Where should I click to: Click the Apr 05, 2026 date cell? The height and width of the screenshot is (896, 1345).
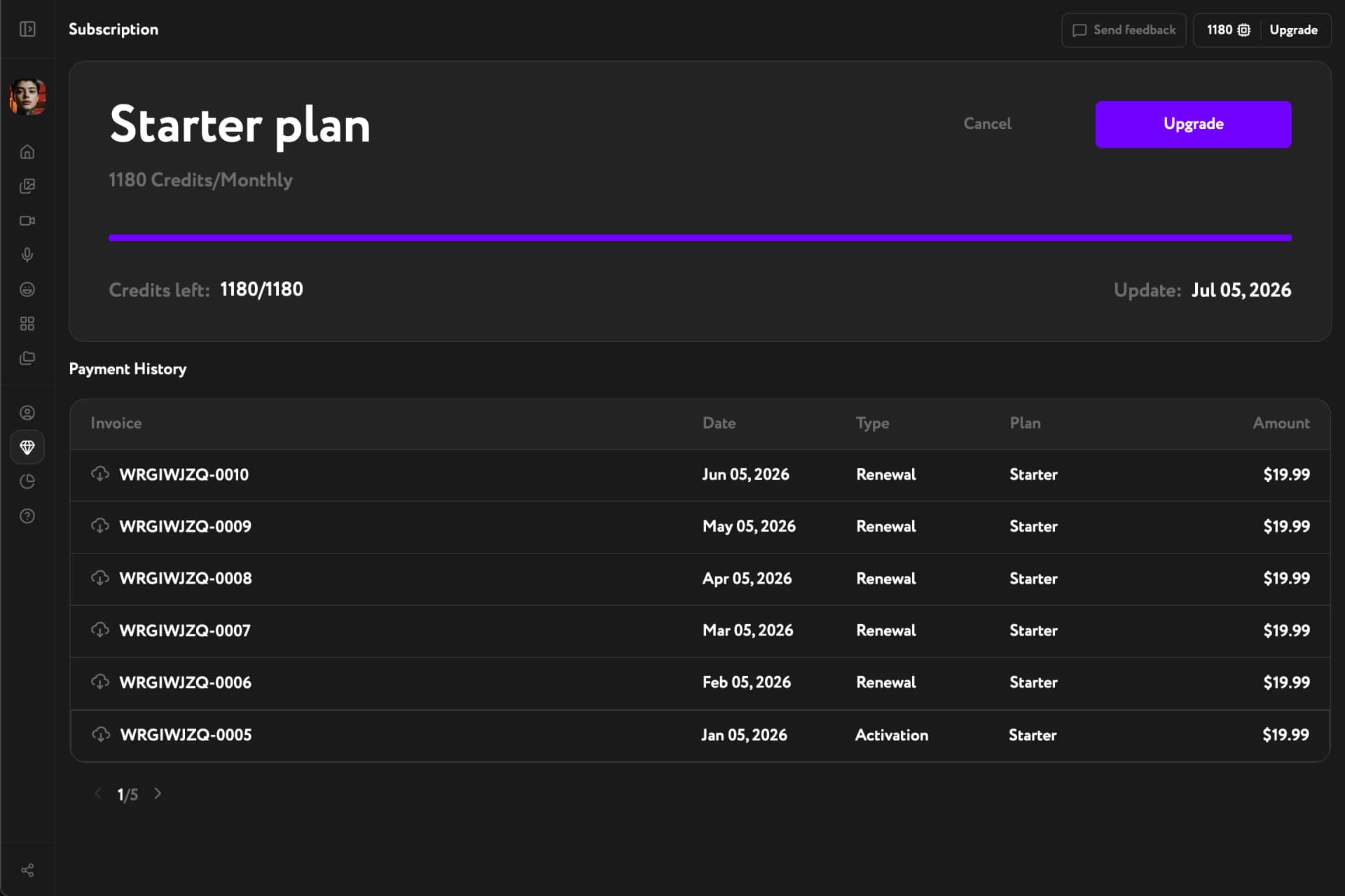747,578
